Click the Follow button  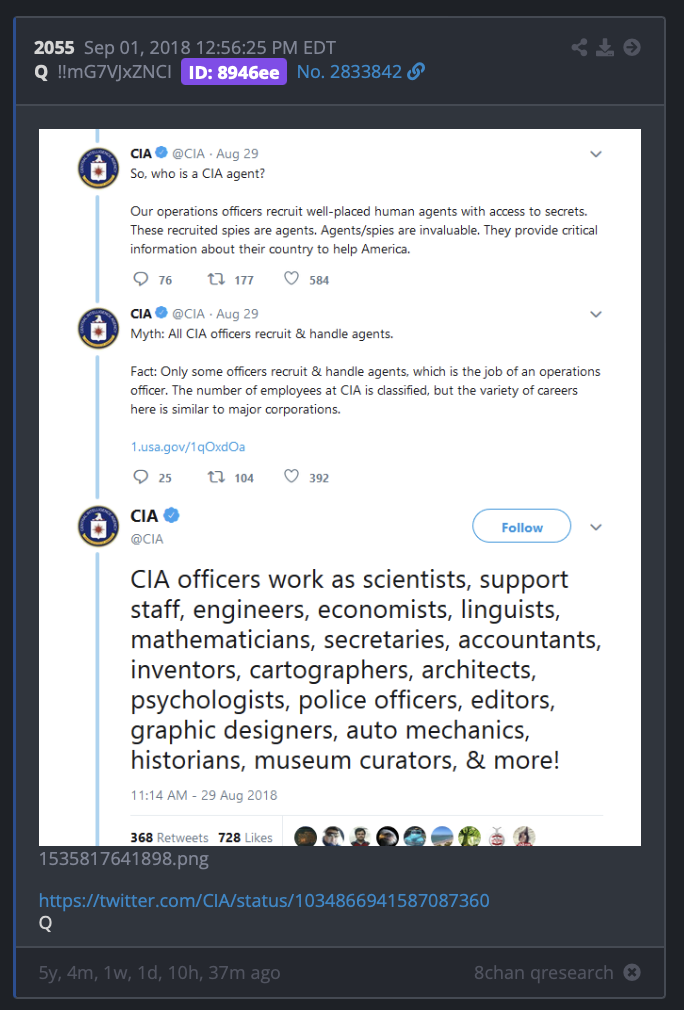(522, 526)
